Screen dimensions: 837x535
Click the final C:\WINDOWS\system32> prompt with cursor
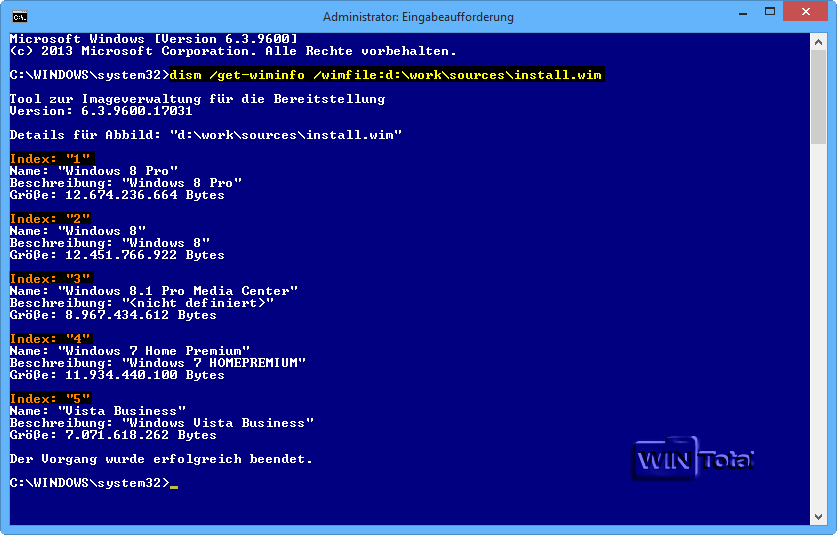coord(93,483)
